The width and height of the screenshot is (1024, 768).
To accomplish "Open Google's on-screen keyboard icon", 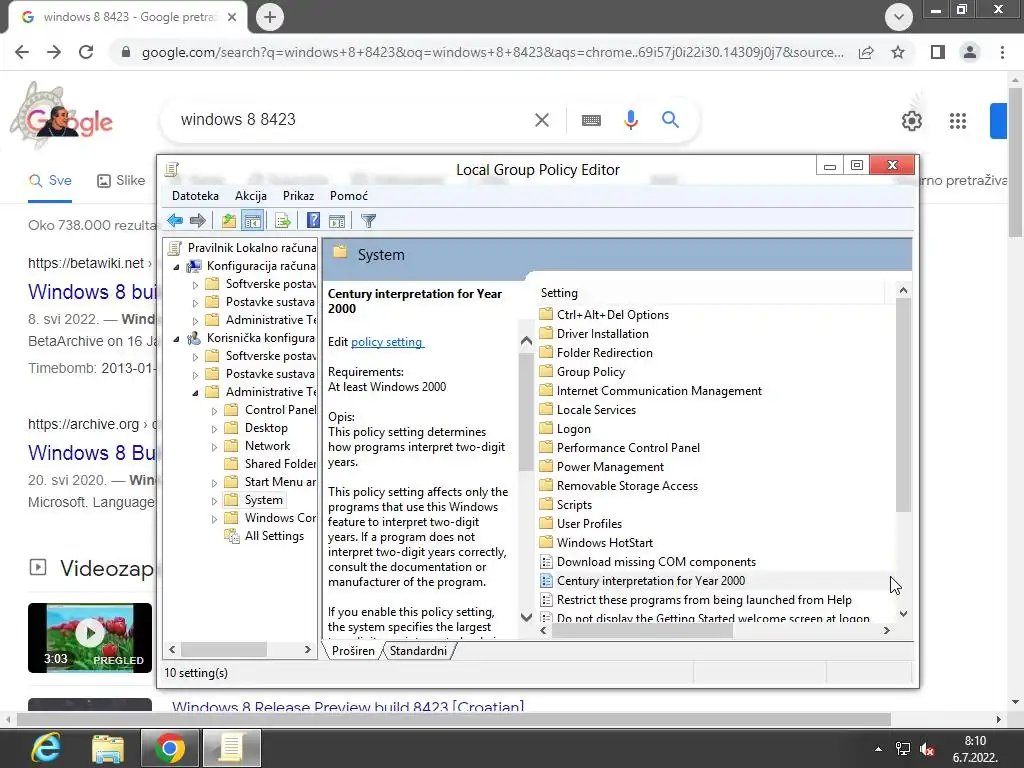I will [591, 120].
